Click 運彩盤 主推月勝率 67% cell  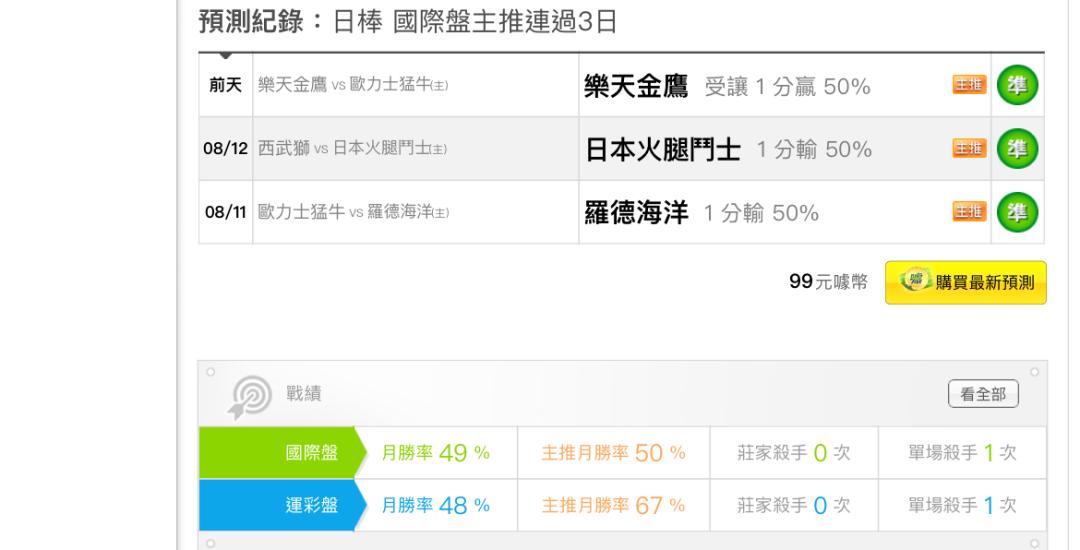(614, 505)
